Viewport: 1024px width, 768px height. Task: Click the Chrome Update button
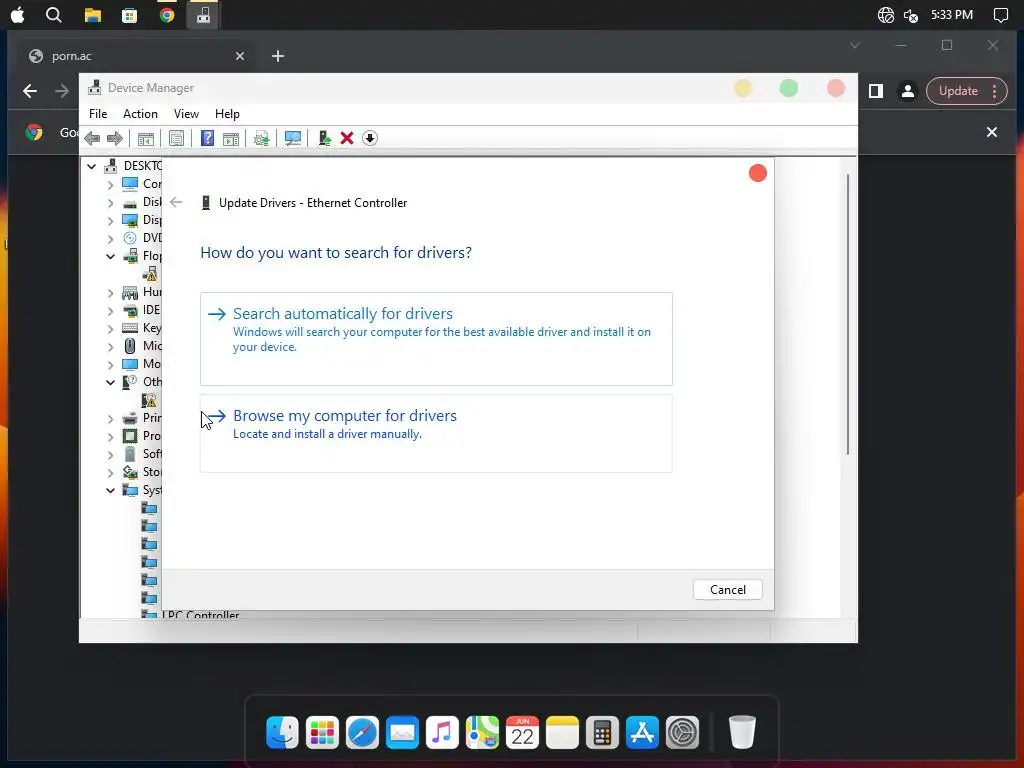coord(958,91)
